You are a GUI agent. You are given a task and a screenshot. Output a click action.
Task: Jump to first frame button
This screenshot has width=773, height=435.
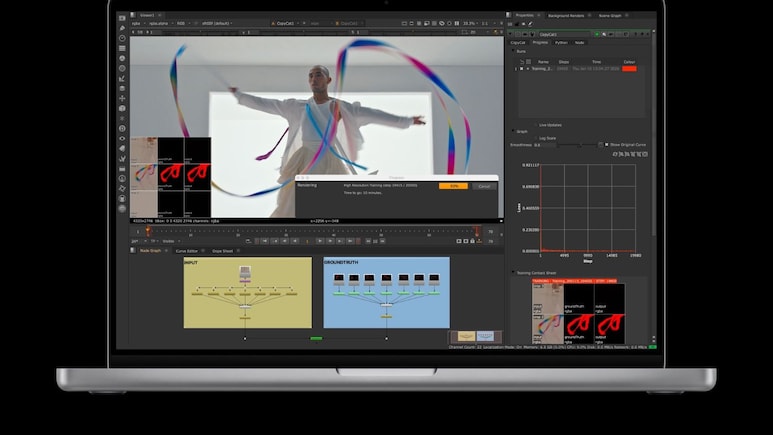click(265, 241)
